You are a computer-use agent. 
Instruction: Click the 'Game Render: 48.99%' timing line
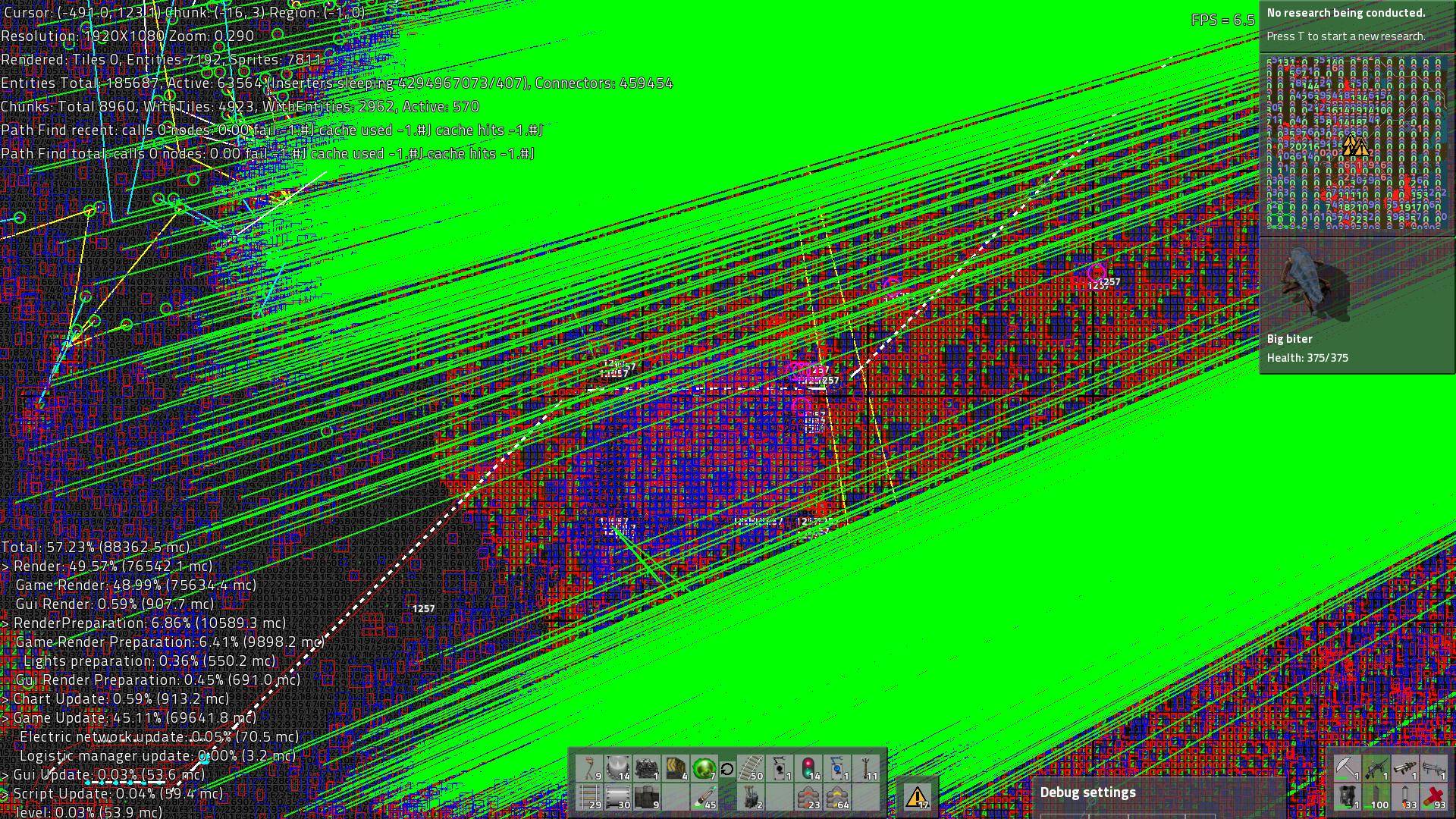(136, 585)
